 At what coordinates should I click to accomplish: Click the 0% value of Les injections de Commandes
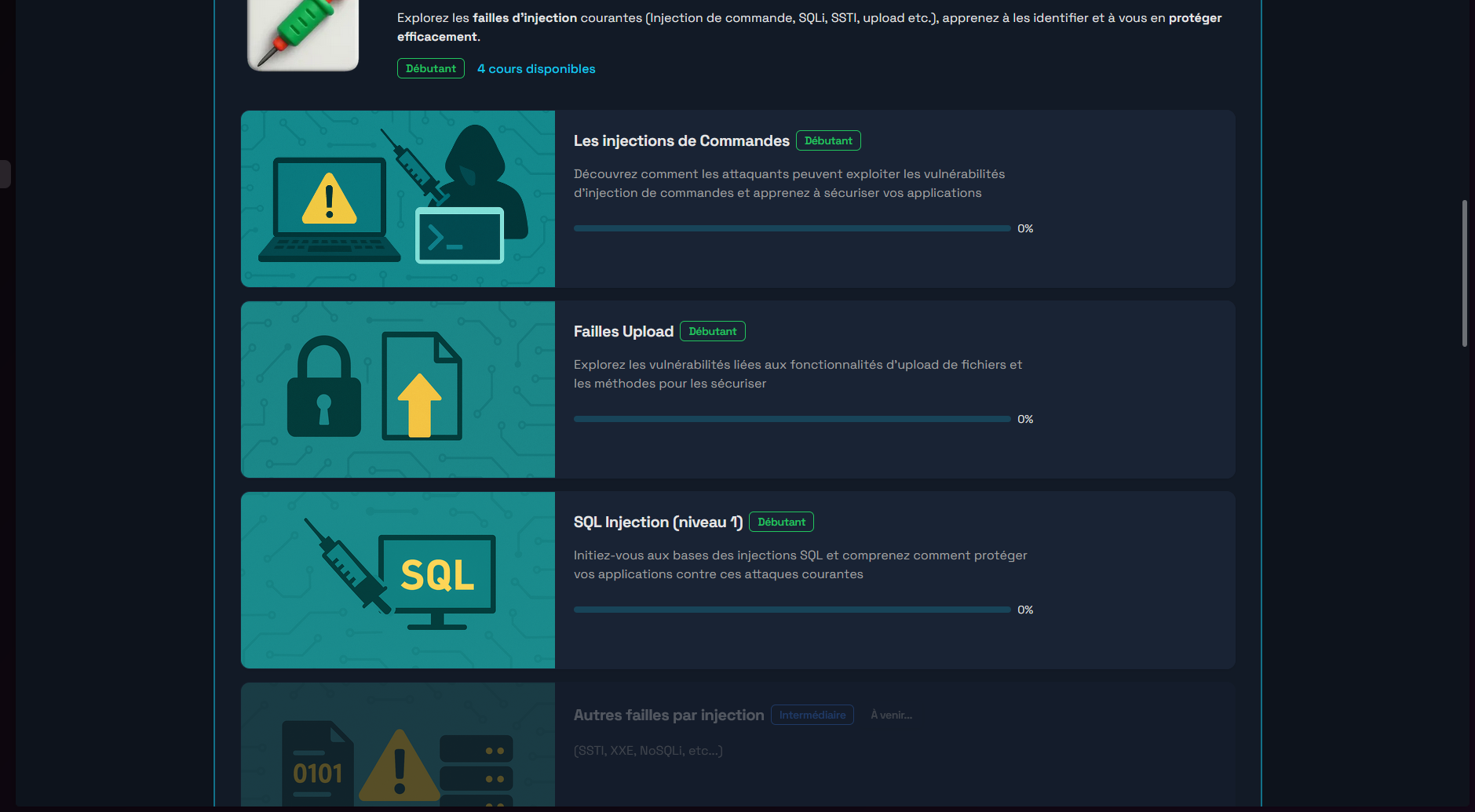coord(1025,228)
